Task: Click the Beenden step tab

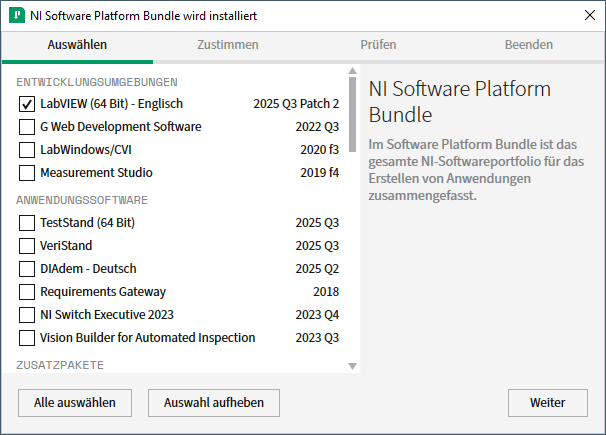Action: tap(529, 45)
